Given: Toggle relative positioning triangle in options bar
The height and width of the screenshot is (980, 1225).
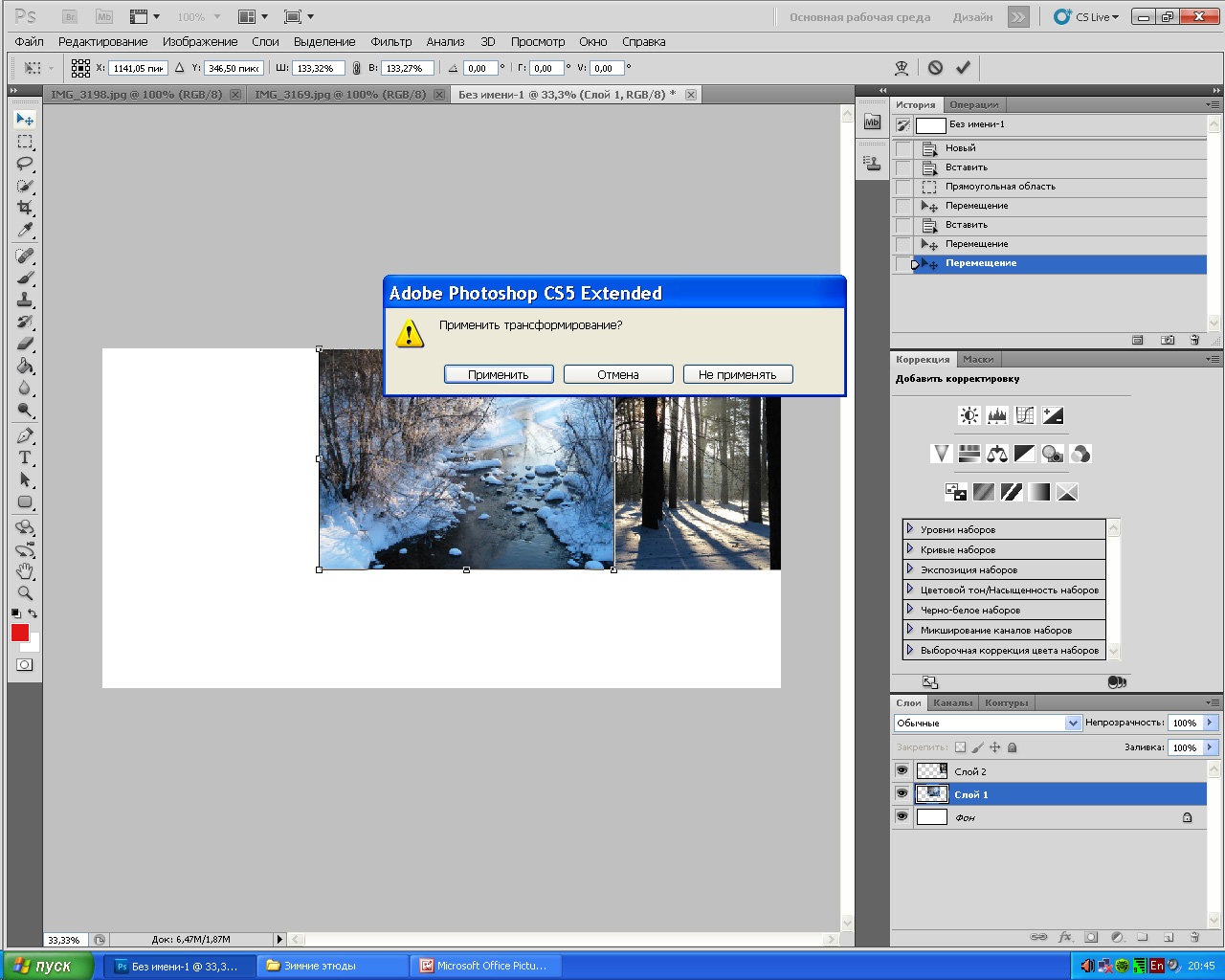Looking at the screenshot, I should click(179, 68).
